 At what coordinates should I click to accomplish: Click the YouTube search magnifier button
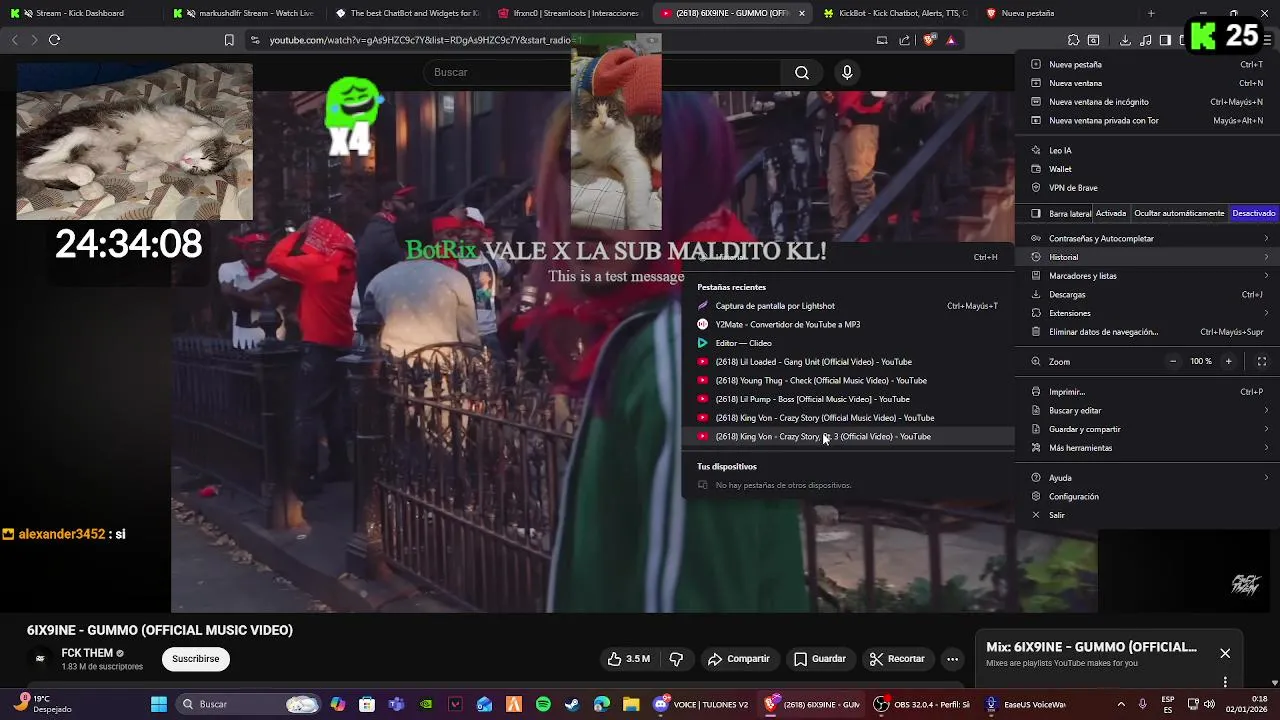click(x=802, y=72)
